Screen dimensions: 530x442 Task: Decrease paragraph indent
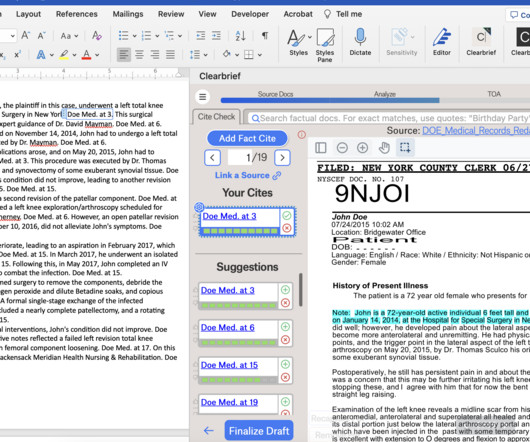[x=201, y=35]
